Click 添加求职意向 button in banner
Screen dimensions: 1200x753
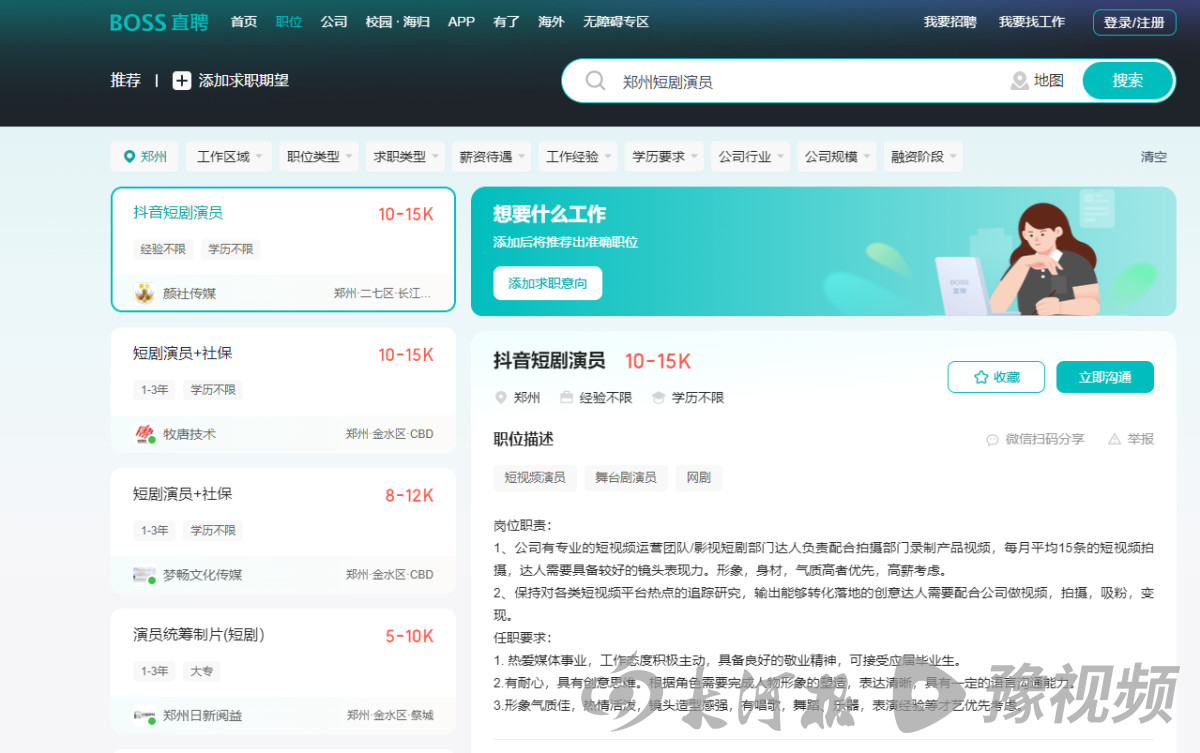[547, 283]
